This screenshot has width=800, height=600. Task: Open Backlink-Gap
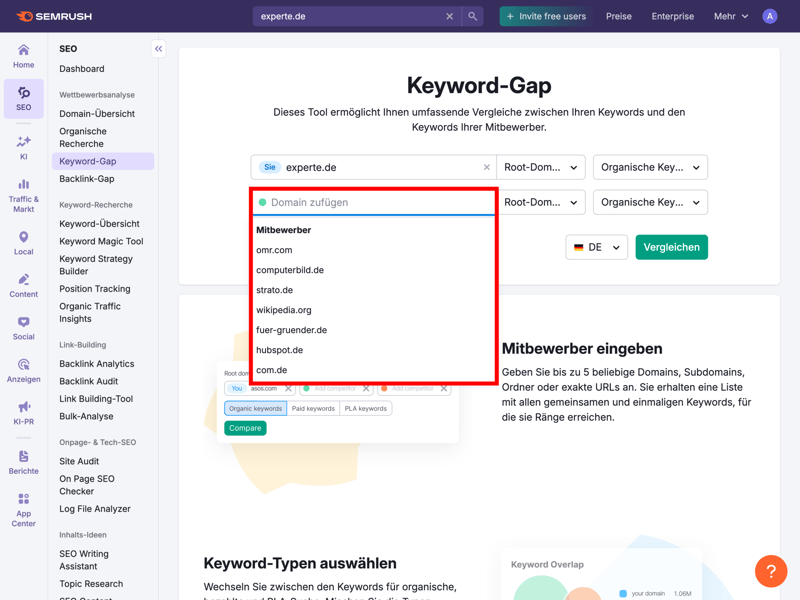[x=87, y=179]
